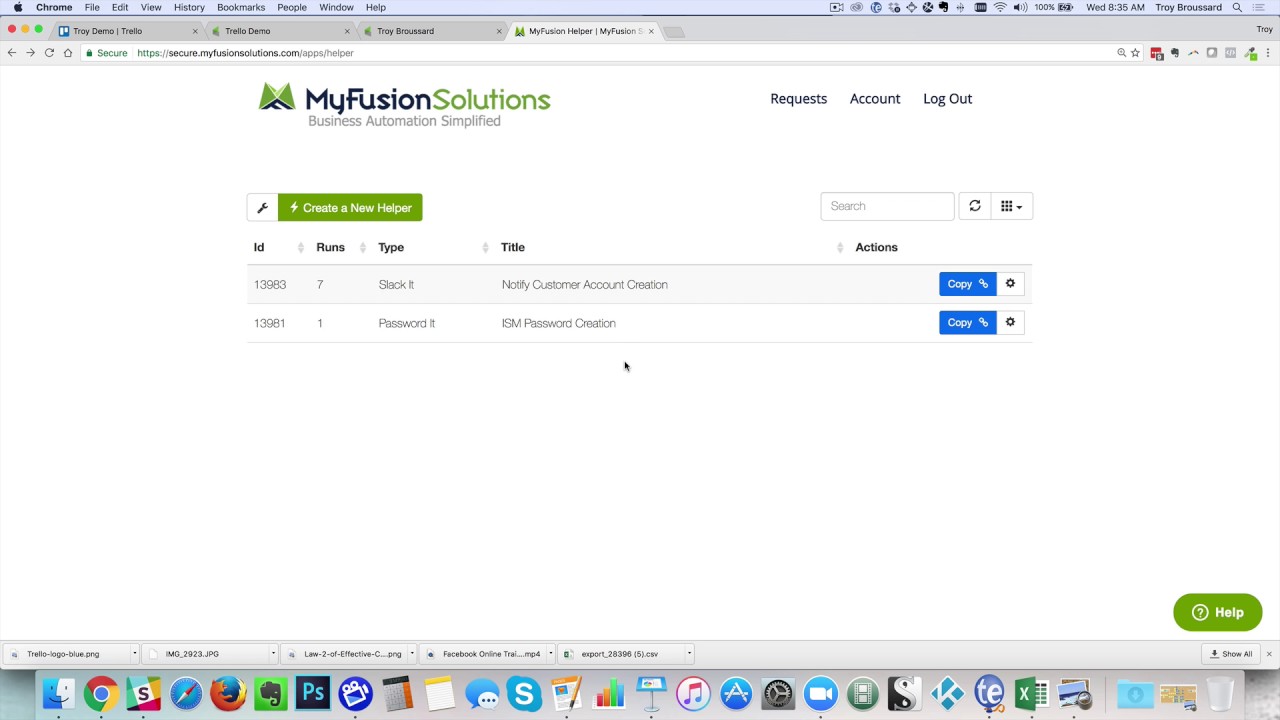Image resolution: width=1280 pixels, height=720 pixels.
Task: Click the refresh icon next to Search
Action: pyautogui.click(x=975, y=206)
